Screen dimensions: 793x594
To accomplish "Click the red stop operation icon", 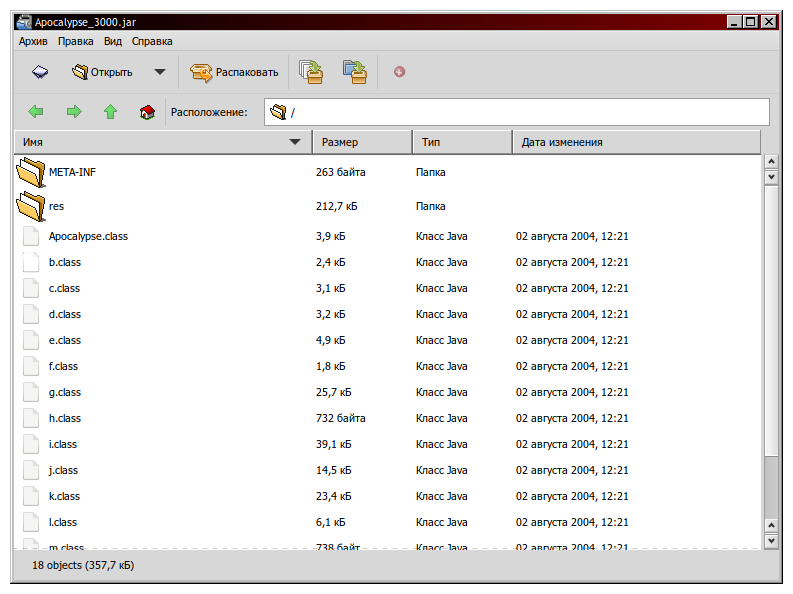I will pos(399,72).
